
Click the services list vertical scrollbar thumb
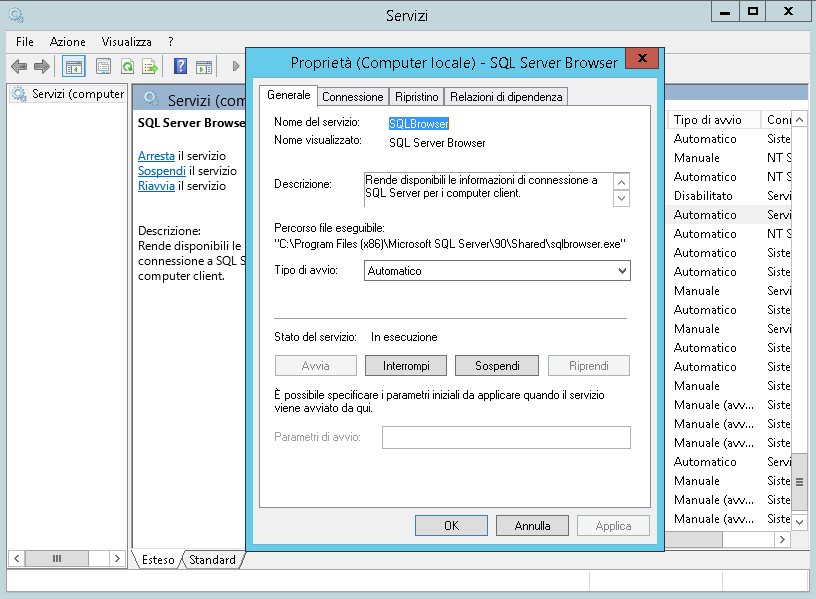(x=799, y=482)
